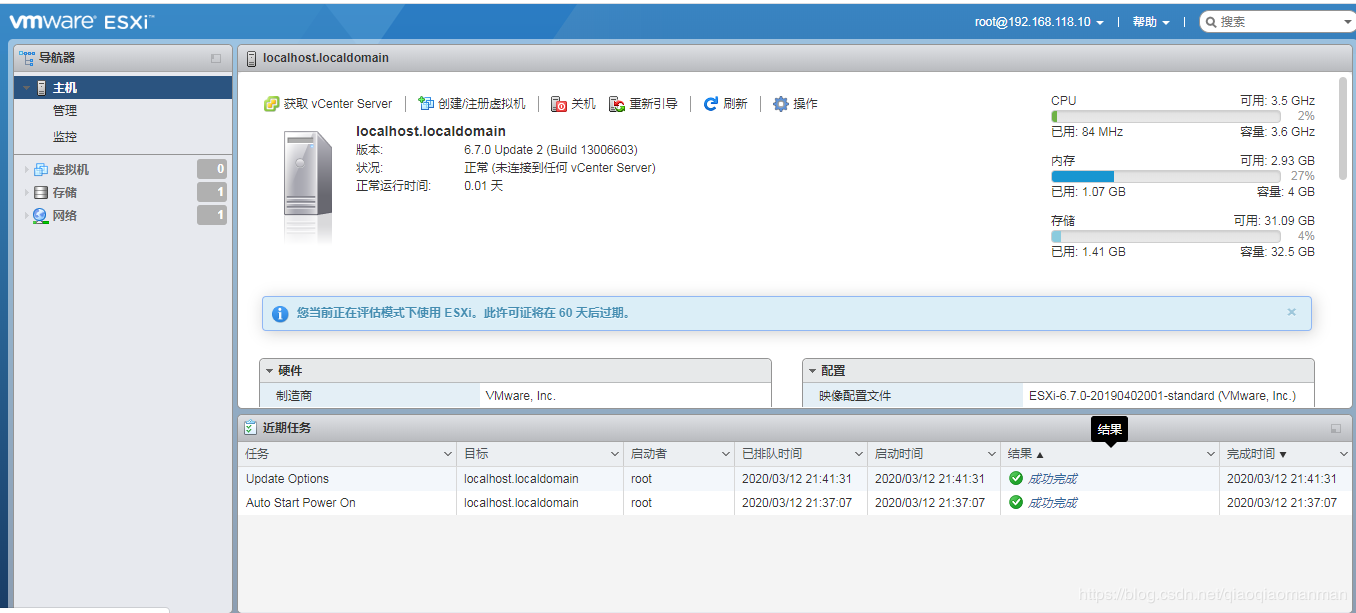Click the host icon beside 主机

tap(41, 88)
